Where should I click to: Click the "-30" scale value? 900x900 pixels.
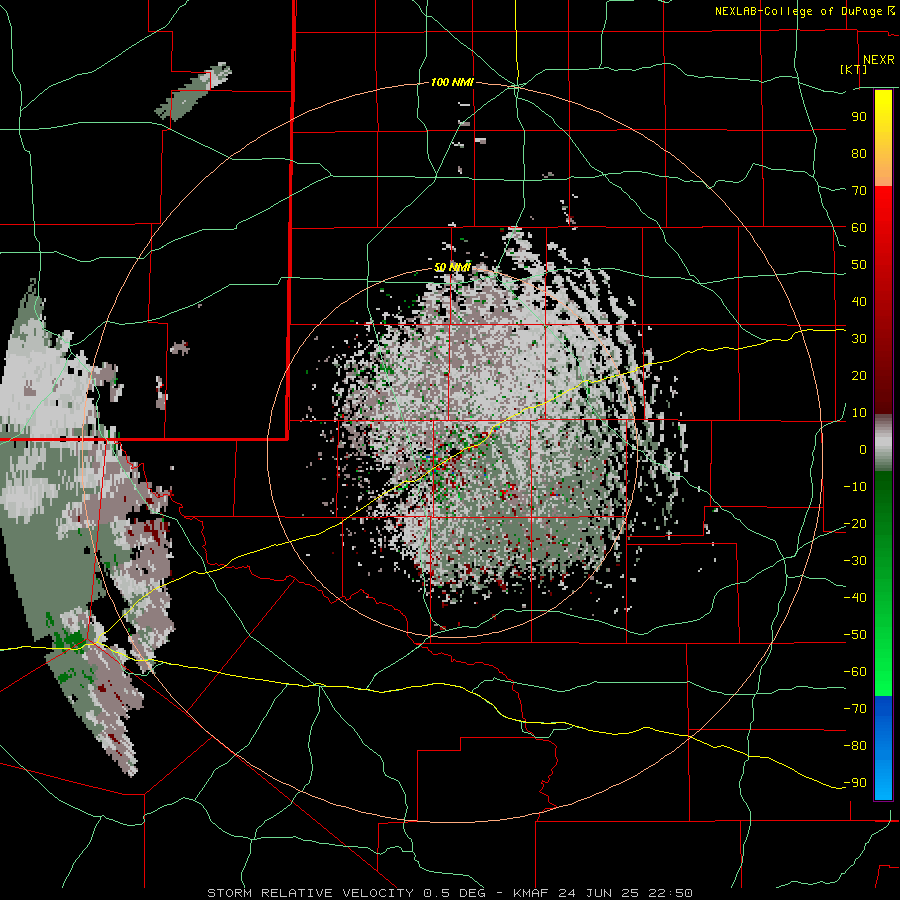[855, 561]
